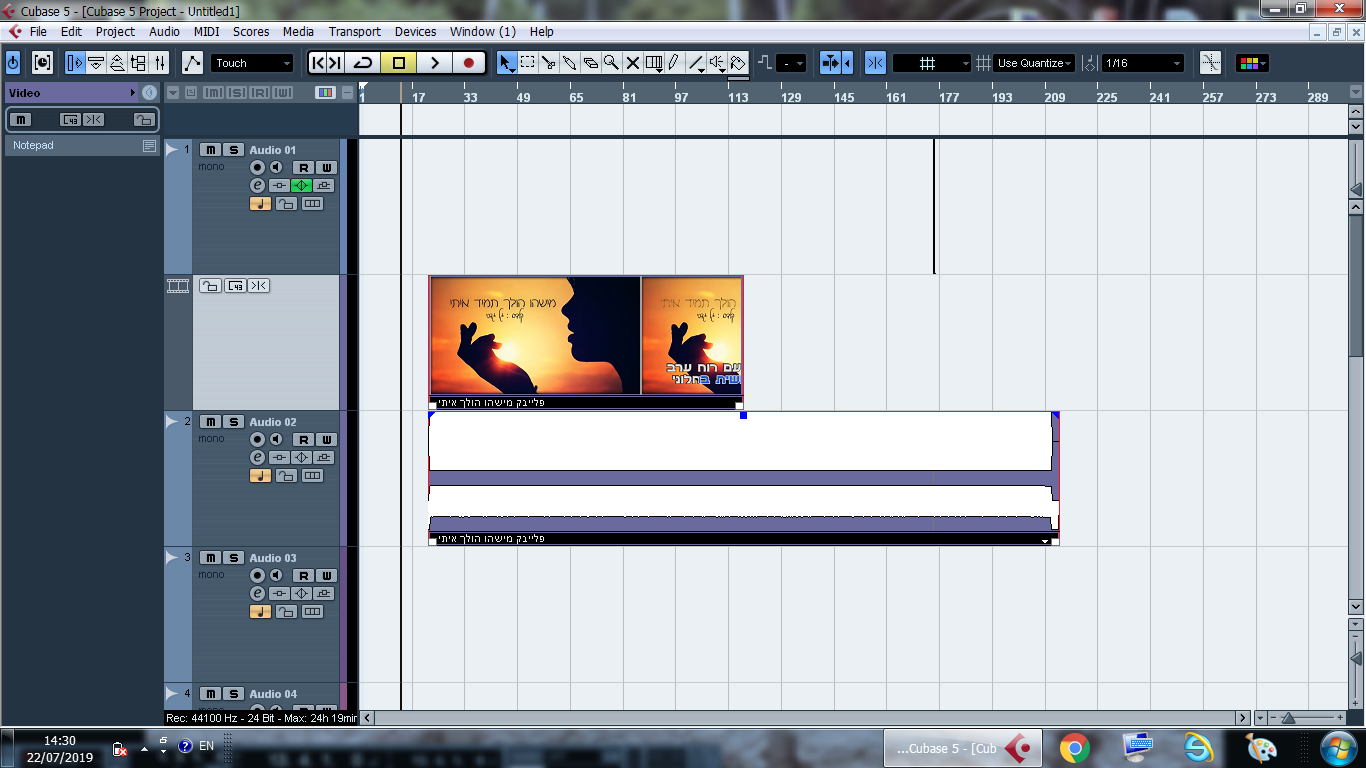Viewport: 1366px width, 768px height.
Task: Pick the Line tool
Action: pos(696,63)
